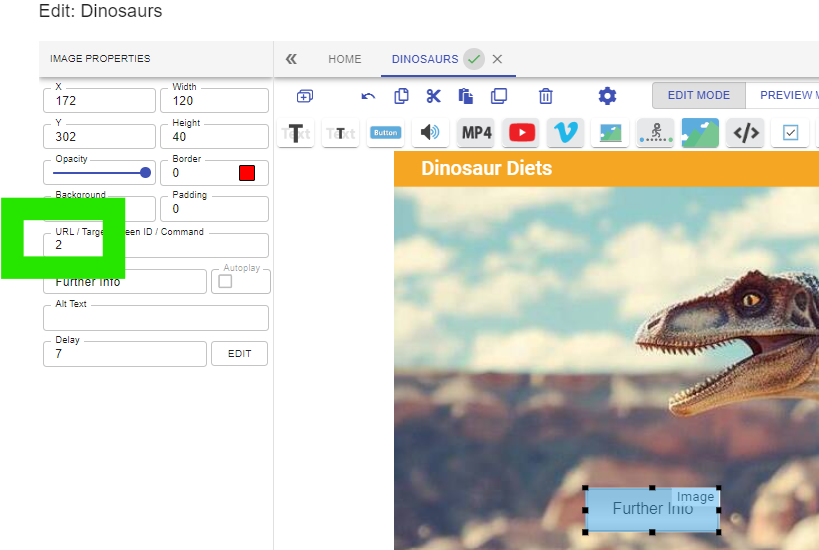Delete the selected element with the trash icon

[x=545, y=96]
